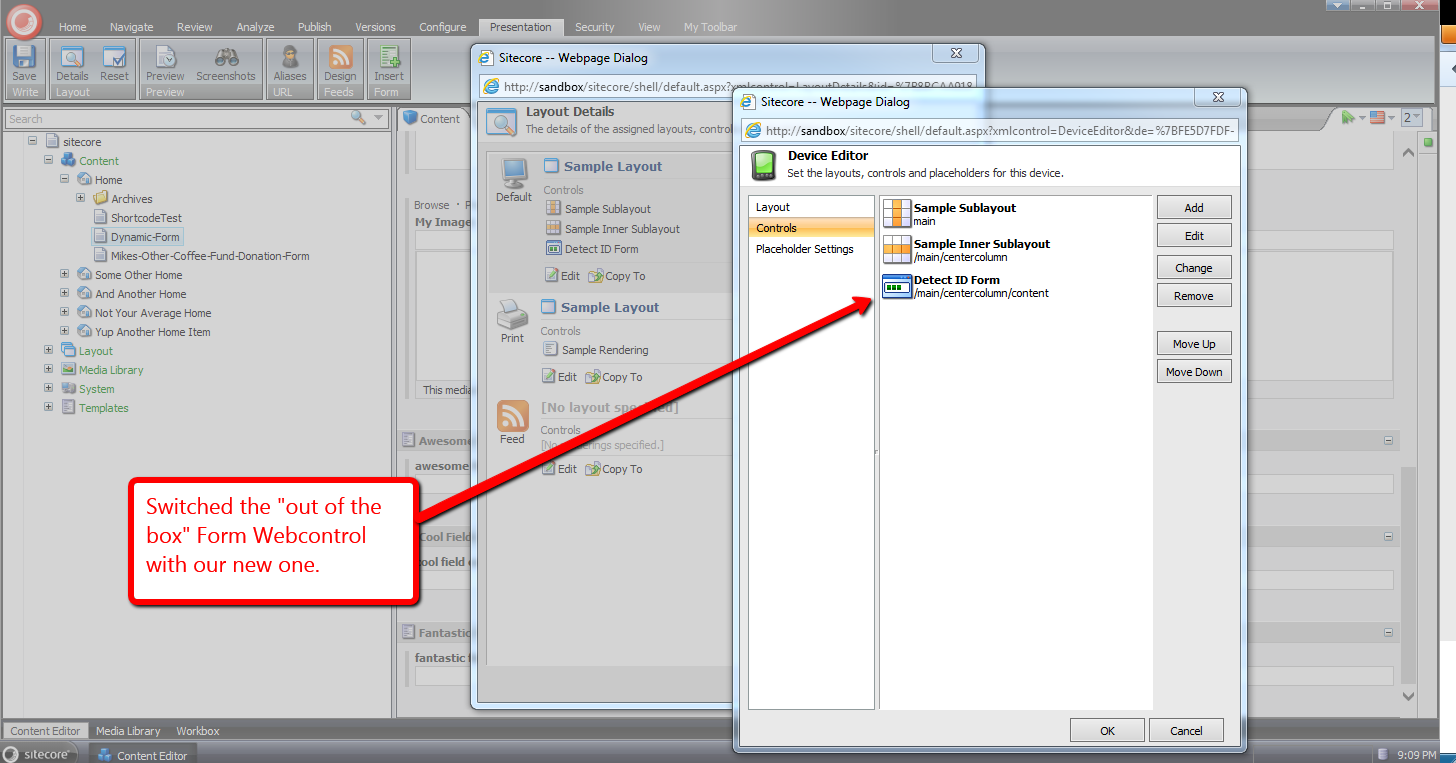Click the Design feeds icon
1456x763 pixels.
click(340, 59)
